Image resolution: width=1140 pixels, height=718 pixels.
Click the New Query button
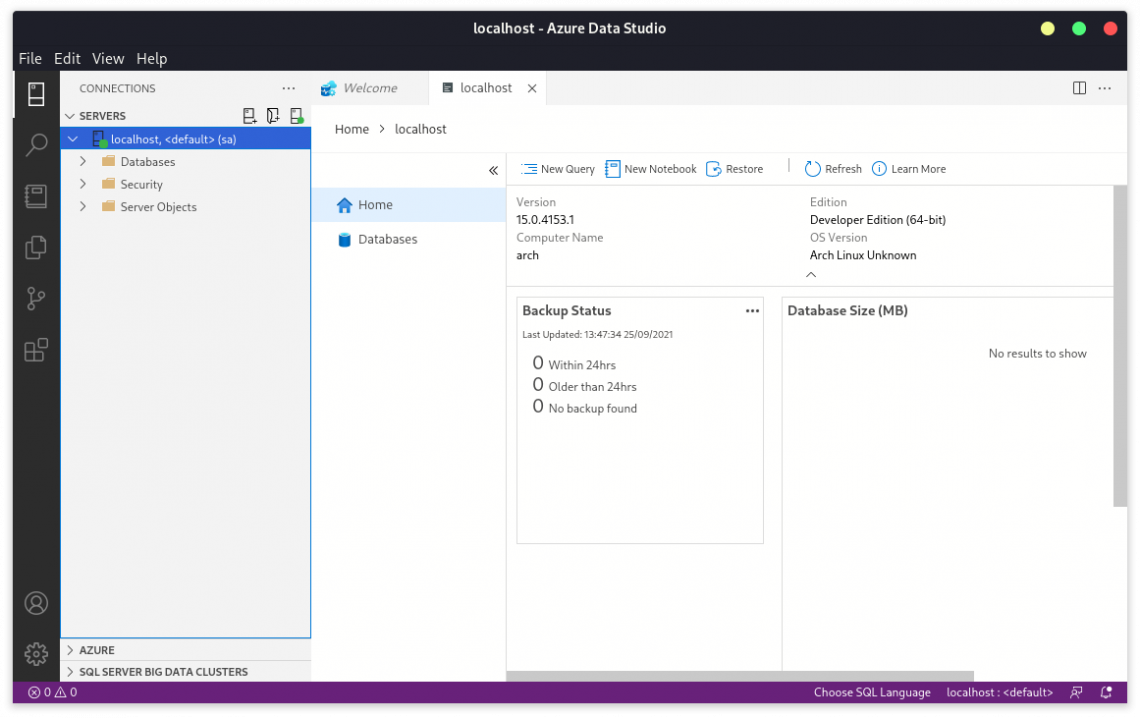pos(558,169)
